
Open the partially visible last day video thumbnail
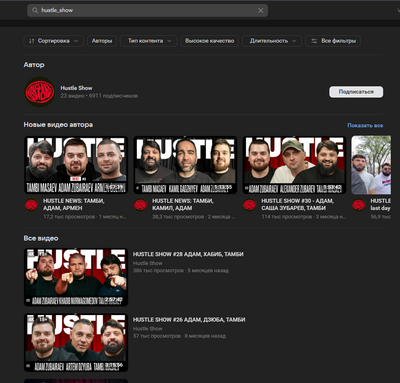(x=371, y=165)
